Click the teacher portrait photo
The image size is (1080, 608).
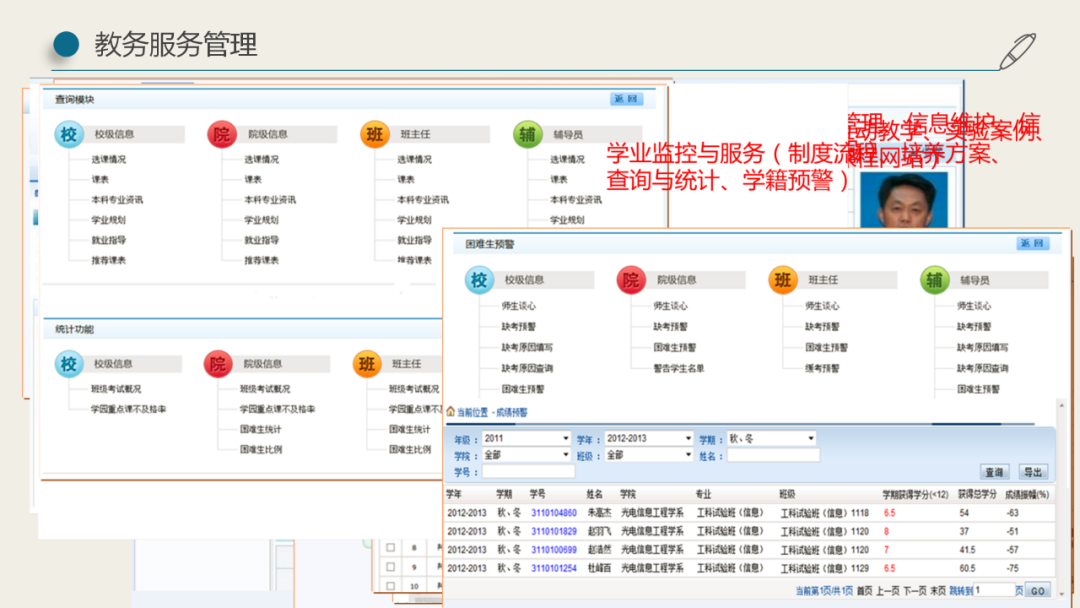pos(904,200)
